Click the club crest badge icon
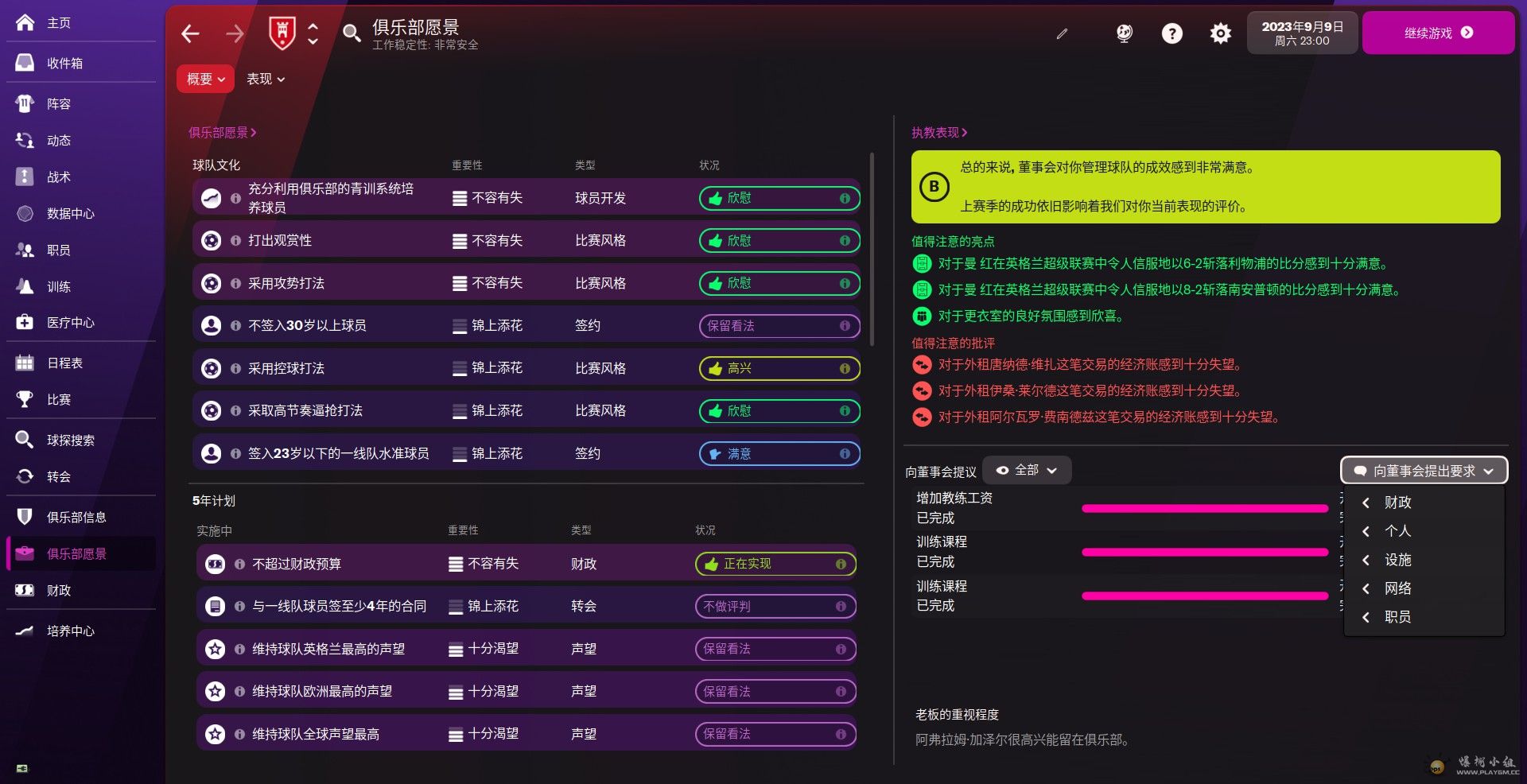This screenshot has width=1527, height=784. click(282, 33)
